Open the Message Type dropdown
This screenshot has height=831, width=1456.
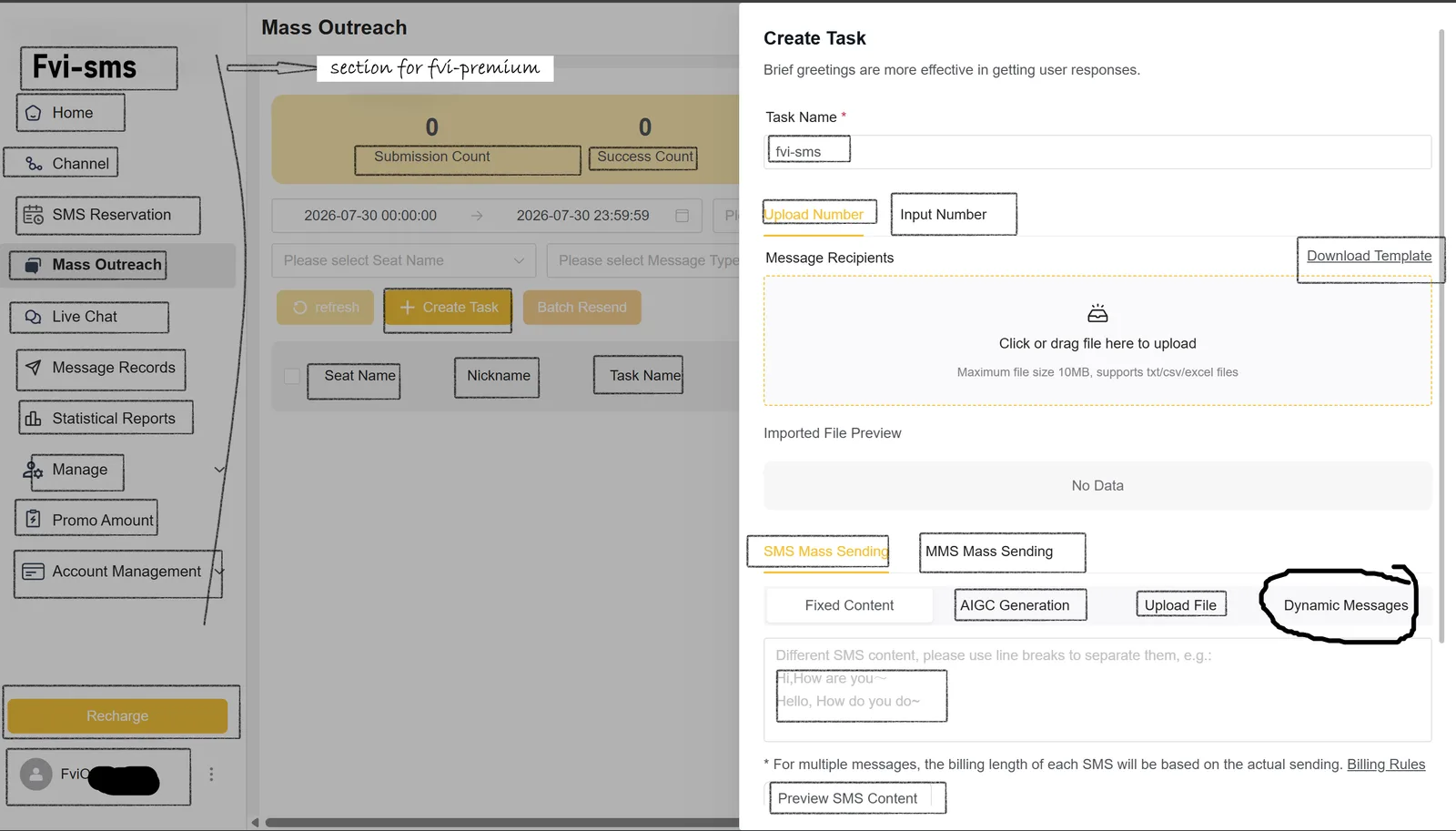click(644, 260)
